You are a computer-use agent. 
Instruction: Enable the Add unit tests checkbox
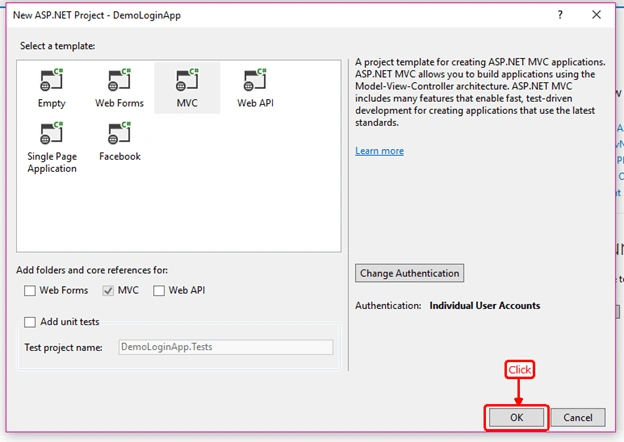tap(30, 322)
